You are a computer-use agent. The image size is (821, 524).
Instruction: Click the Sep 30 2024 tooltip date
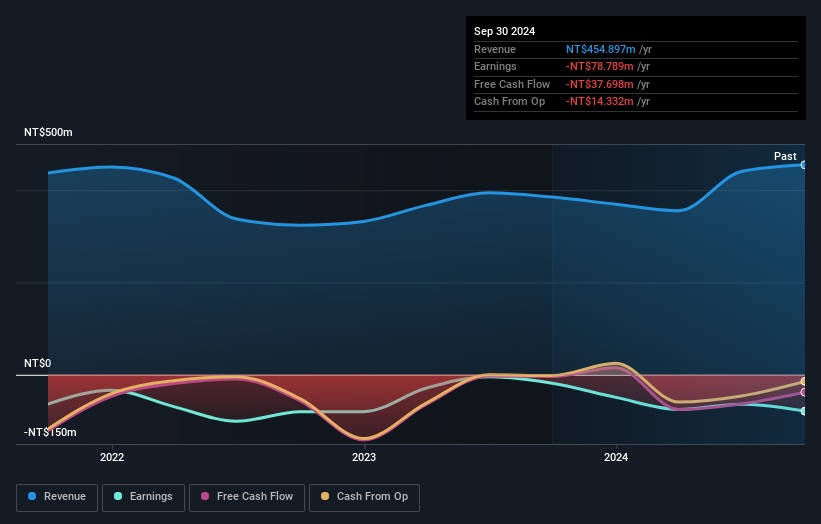(x=504, y=31)
